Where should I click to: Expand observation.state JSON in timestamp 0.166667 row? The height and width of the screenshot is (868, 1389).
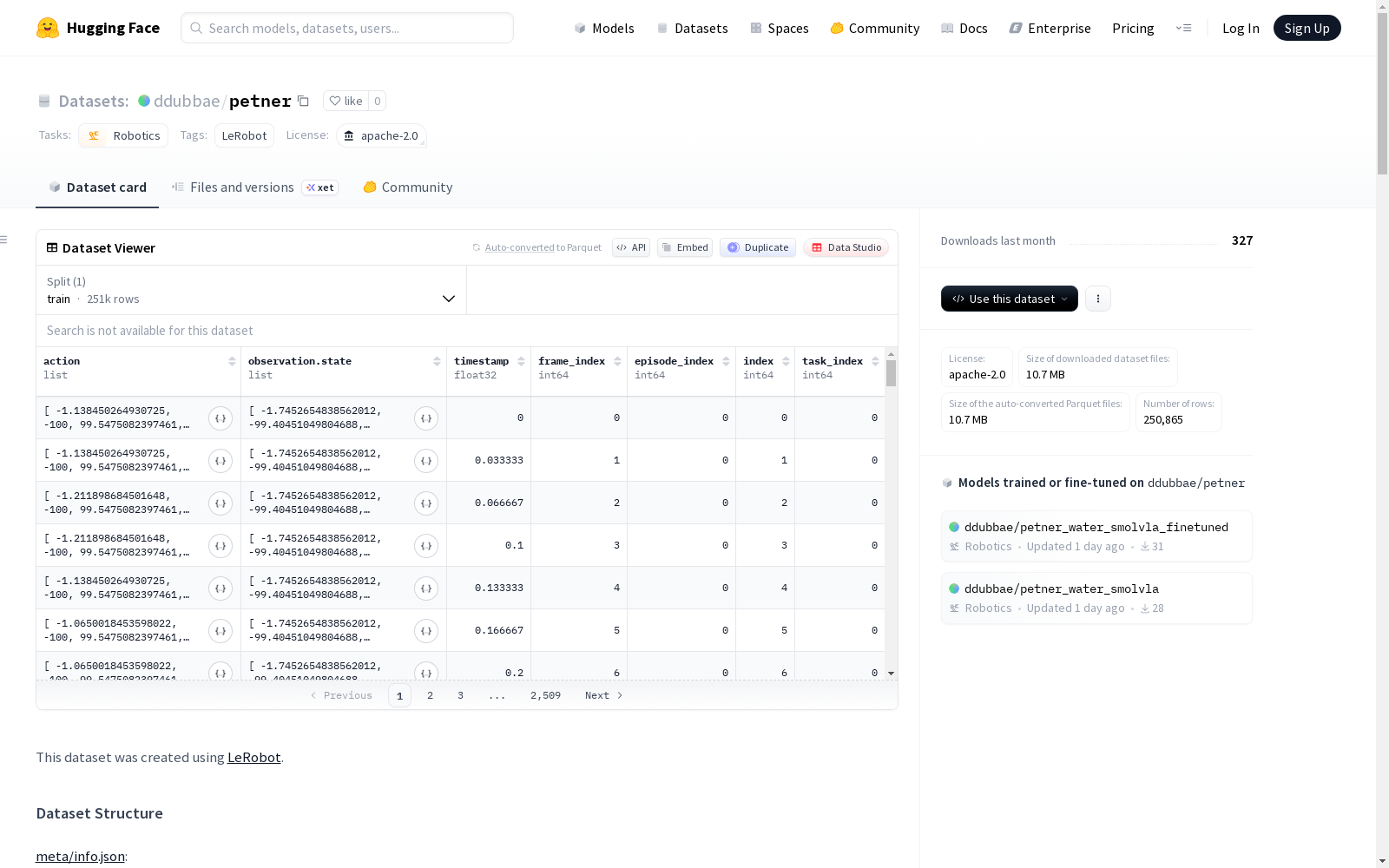click(426, 631)
